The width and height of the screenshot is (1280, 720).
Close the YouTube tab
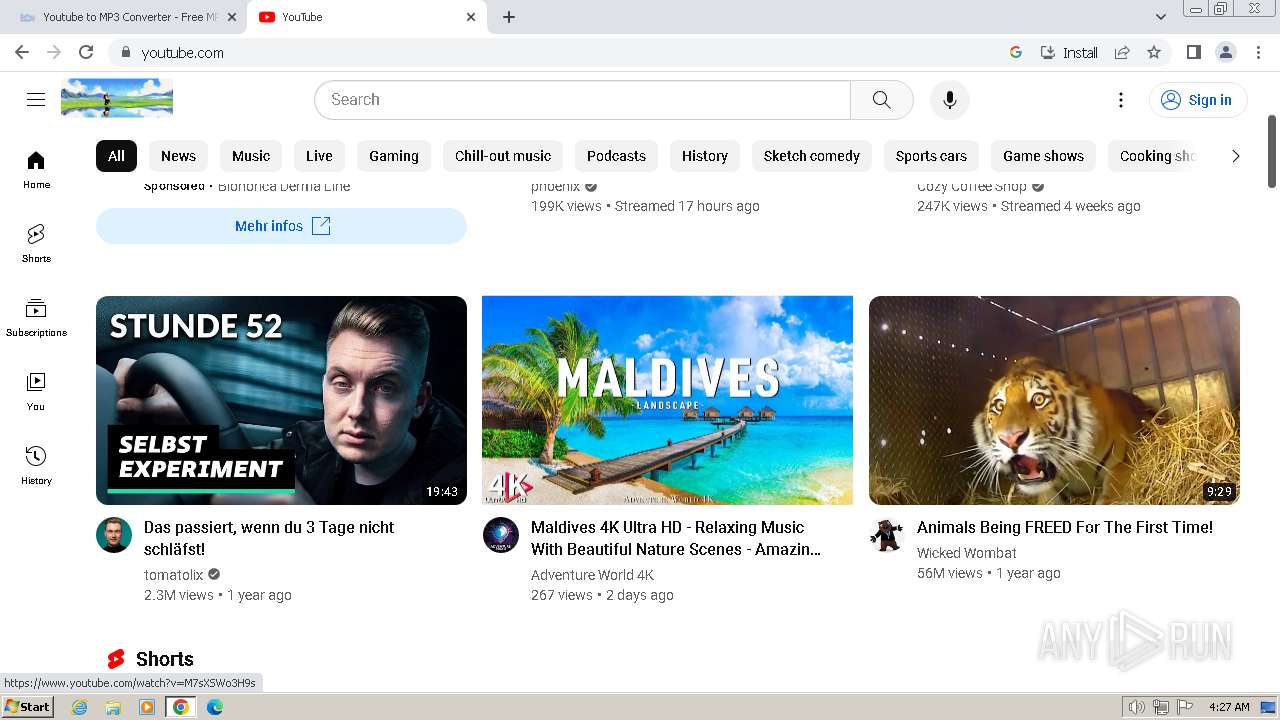tap(471, 17)
